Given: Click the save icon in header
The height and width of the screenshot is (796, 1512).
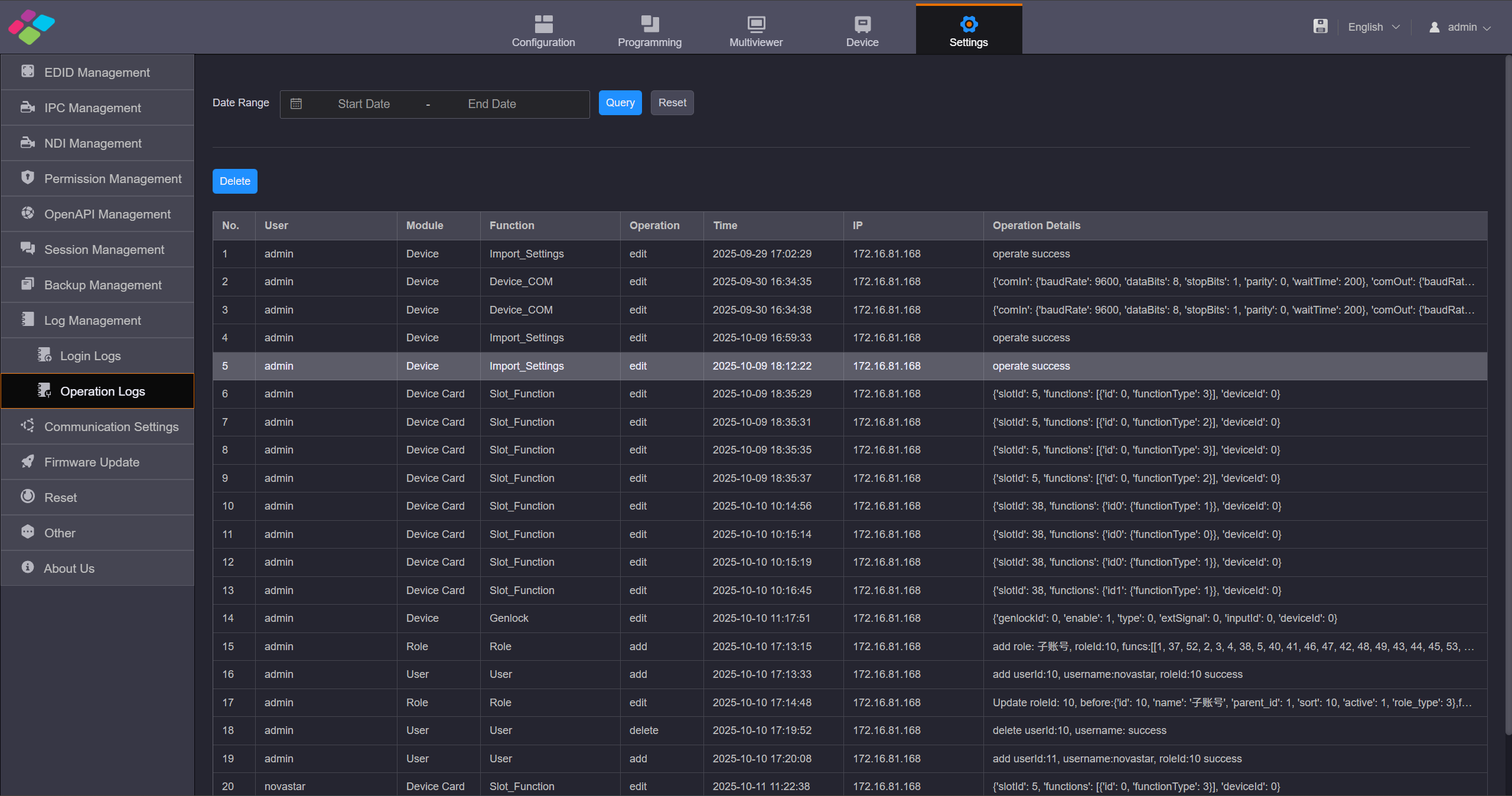Looking at the screenshot, I should click(x=1320, y=27).
